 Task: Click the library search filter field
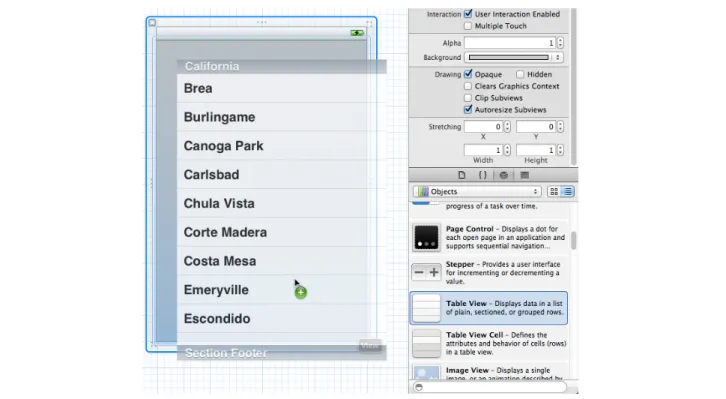pyautogui.click(x=490, y=387)
